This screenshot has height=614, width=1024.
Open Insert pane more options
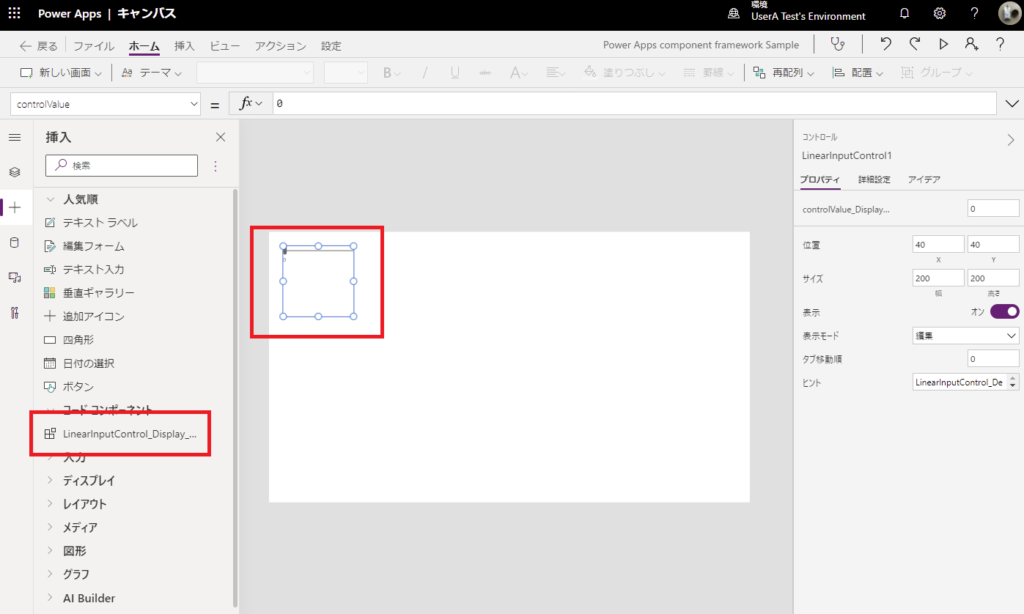216,166
